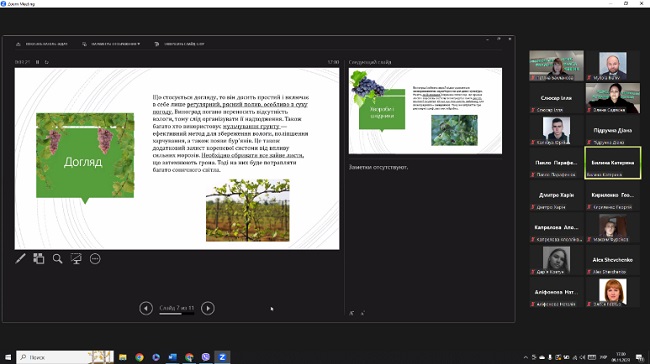Select the video tile of red-haired woman at bottom
This screenshot has width=650, height=364.
coord(613,292)
